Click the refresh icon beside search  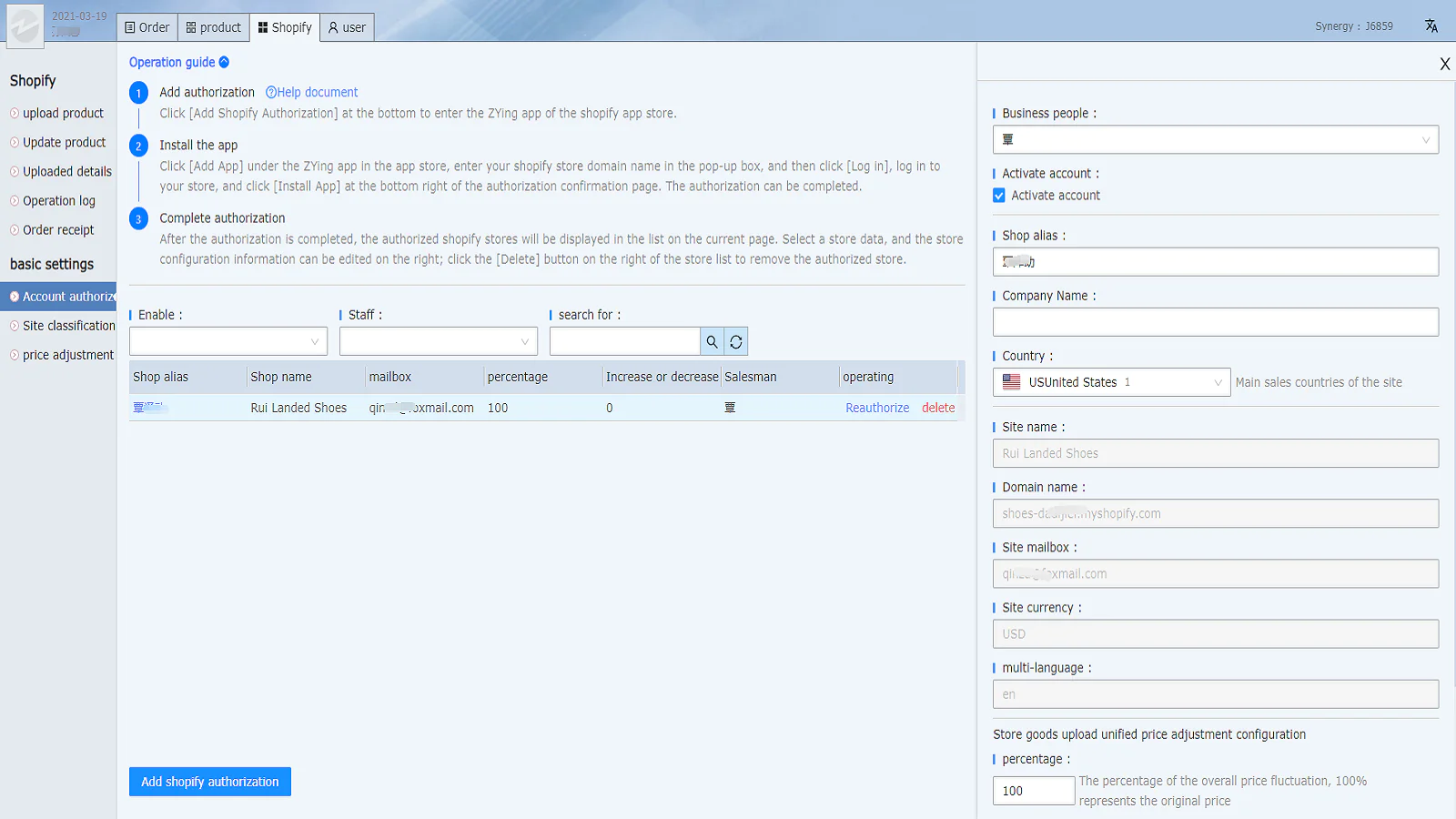[736, 341]
